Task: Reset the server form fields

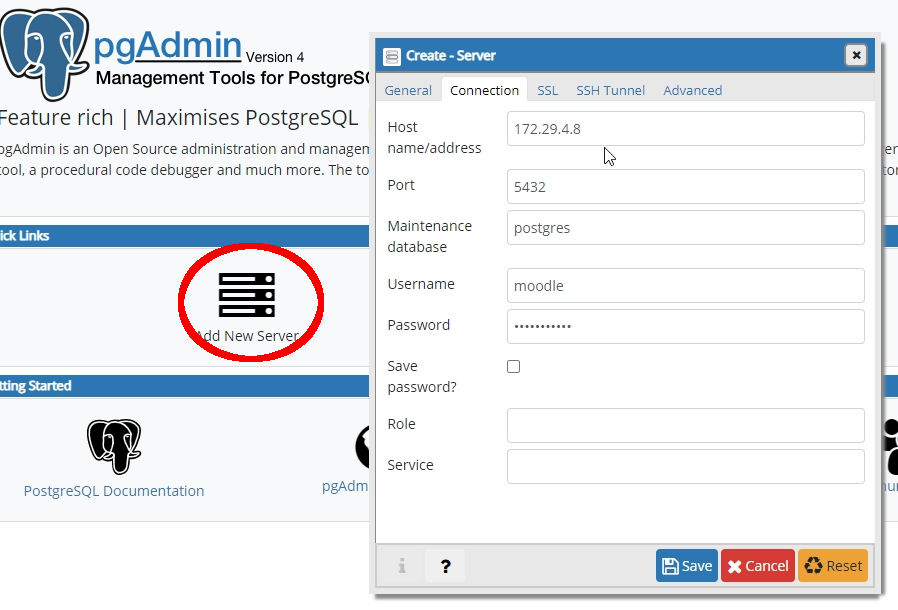Action: [832, 566]
